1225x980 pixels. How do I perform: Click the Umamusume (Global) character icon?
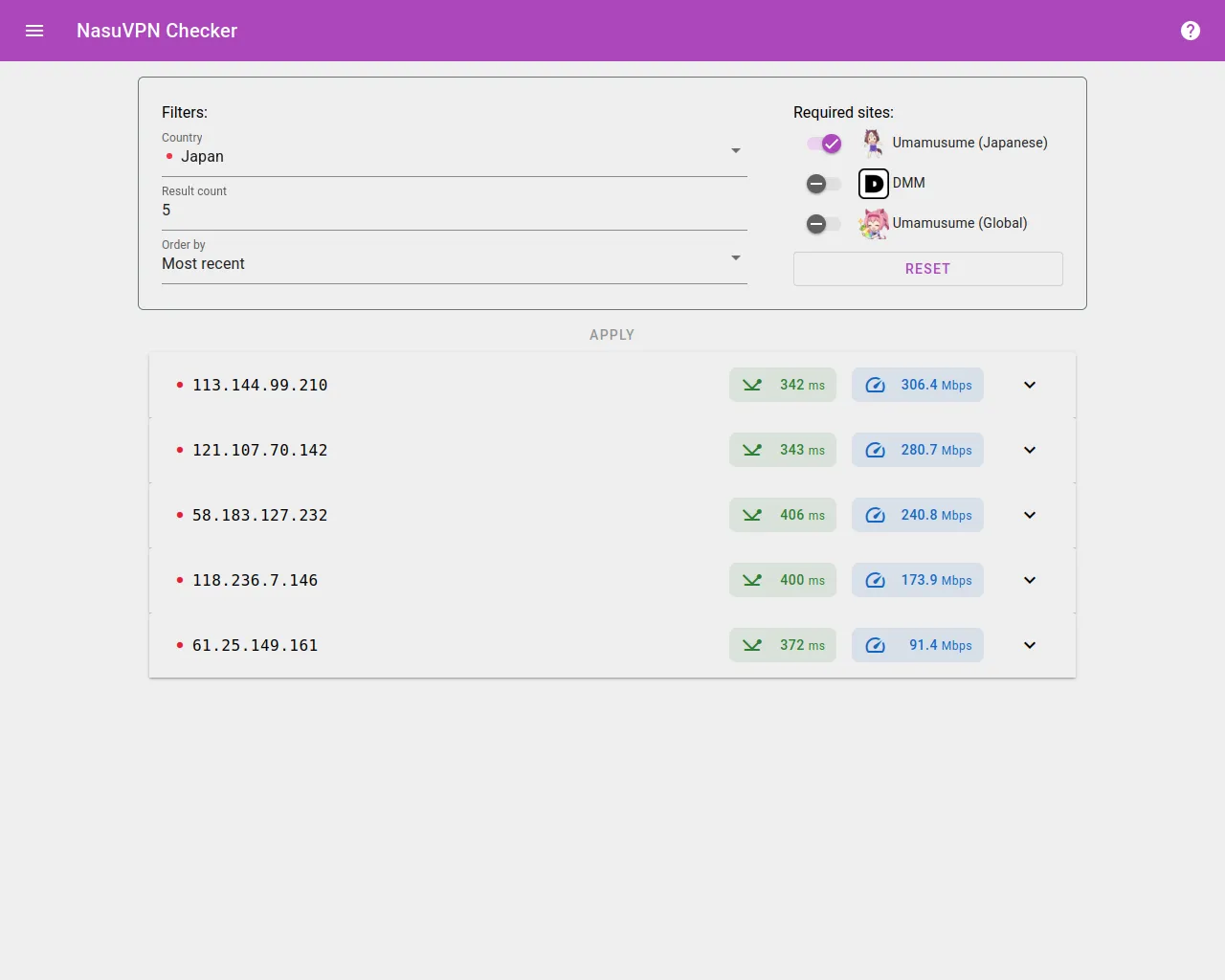873,223
